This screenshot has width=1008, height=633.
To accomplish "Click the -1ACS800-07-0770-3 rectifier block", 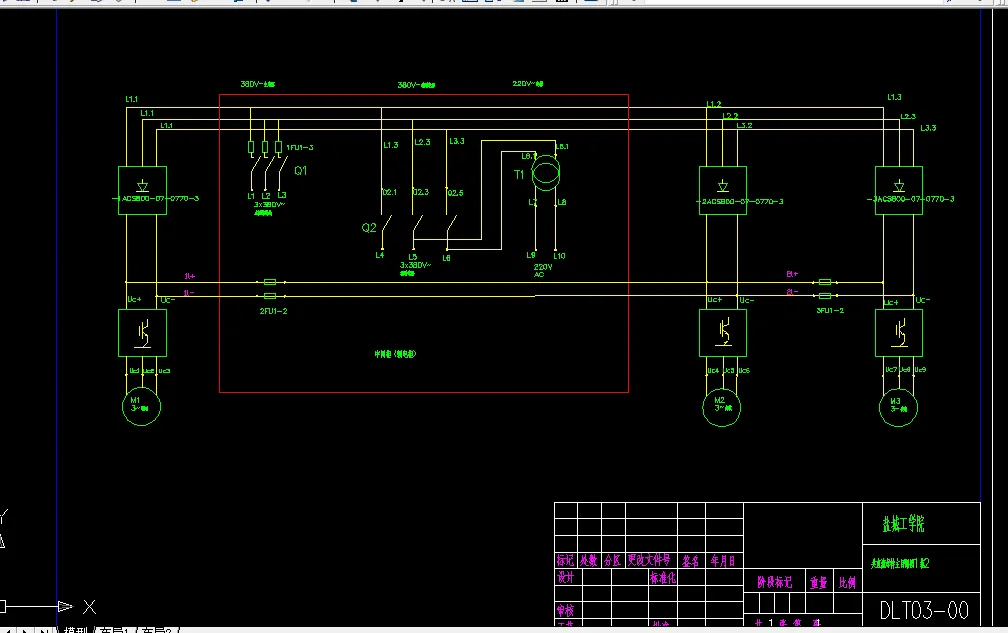I will (x=143, y=191).
